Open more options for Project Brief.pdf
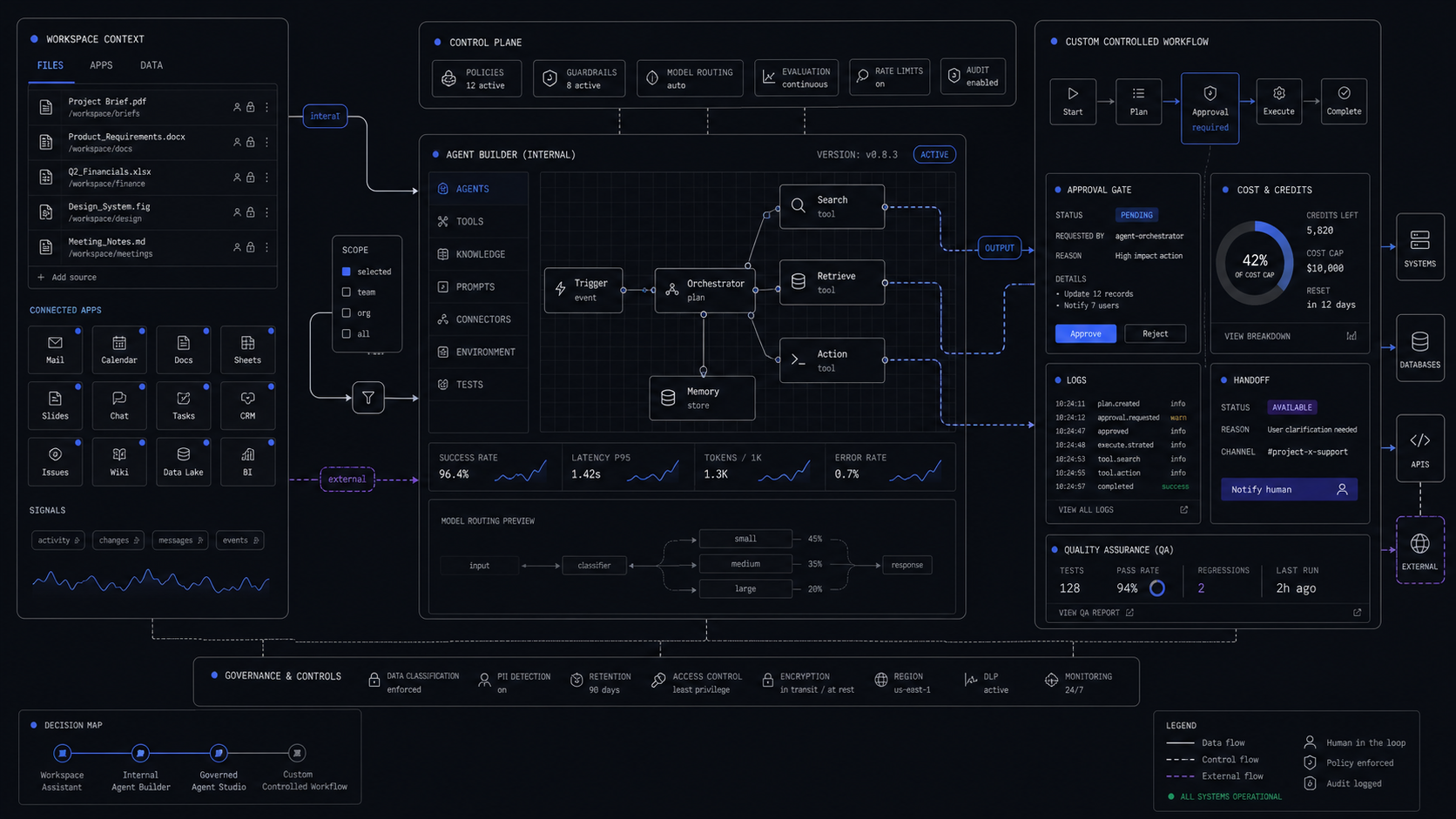 [266, 107]
